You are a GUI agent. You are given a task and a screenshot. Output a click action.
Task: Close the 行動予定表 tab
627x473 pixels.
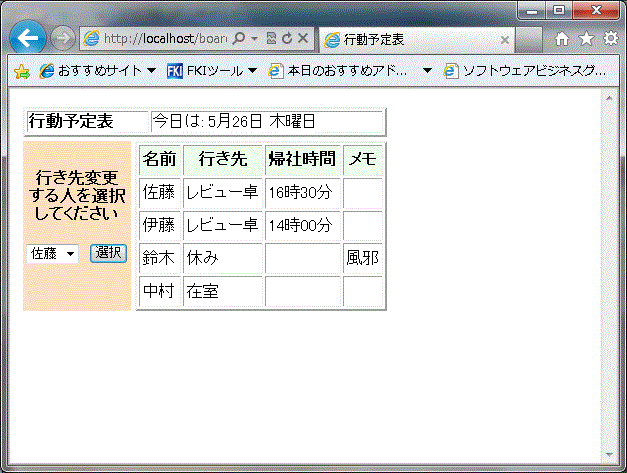pyautogui.click(x=505, y=40)
